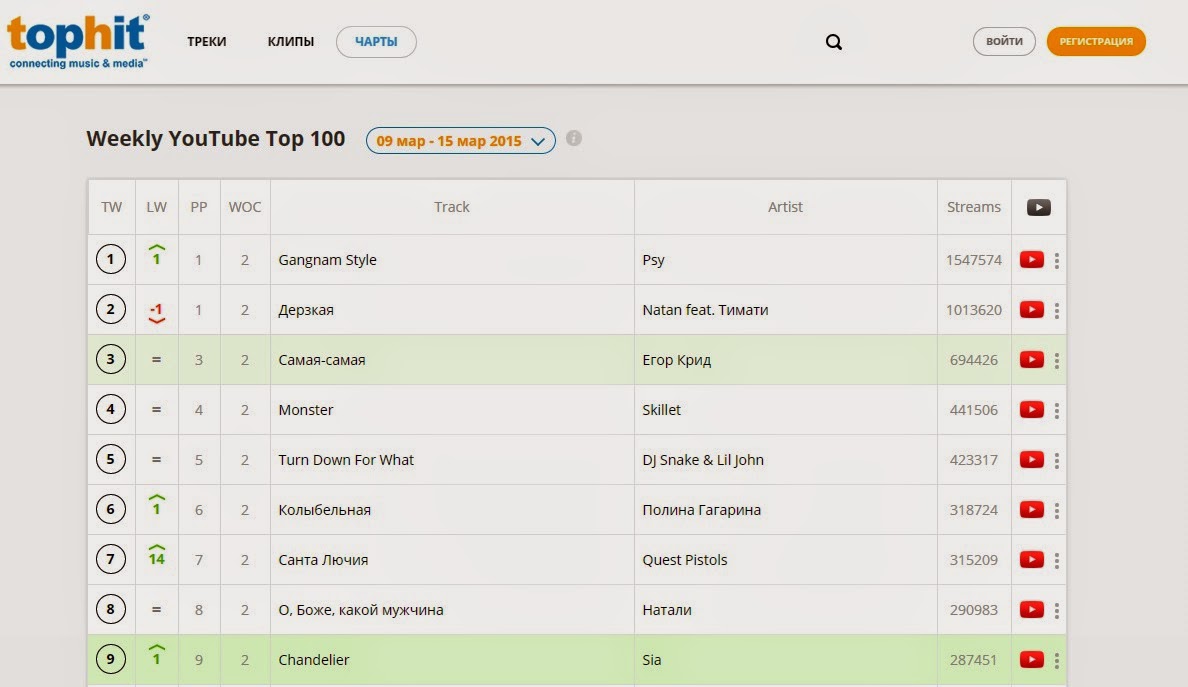1188x687 pixels.
Task: Click the РЕГИСТРАЦИЯ button
Action: click(x=1096, y=42)
